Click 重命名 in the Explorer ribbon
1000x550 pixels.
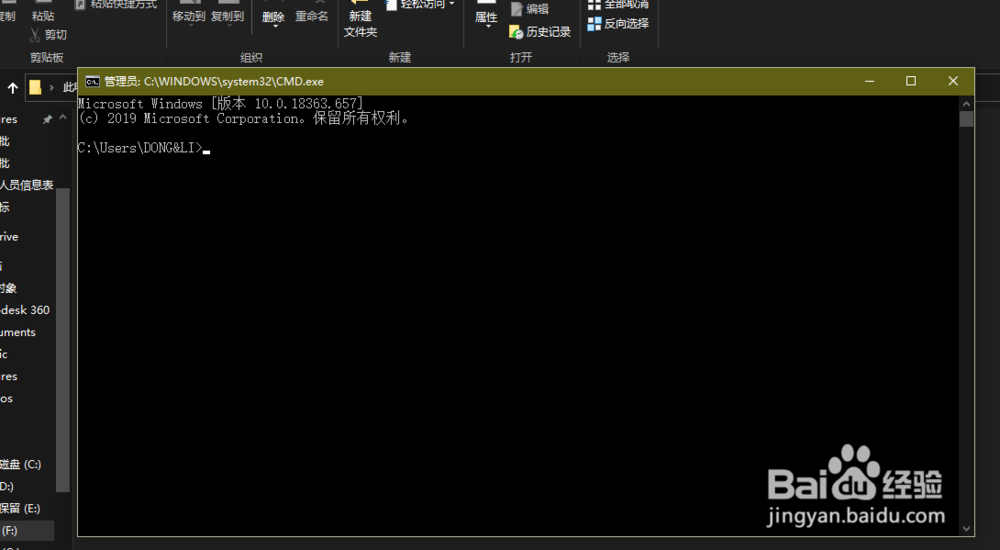312,16
